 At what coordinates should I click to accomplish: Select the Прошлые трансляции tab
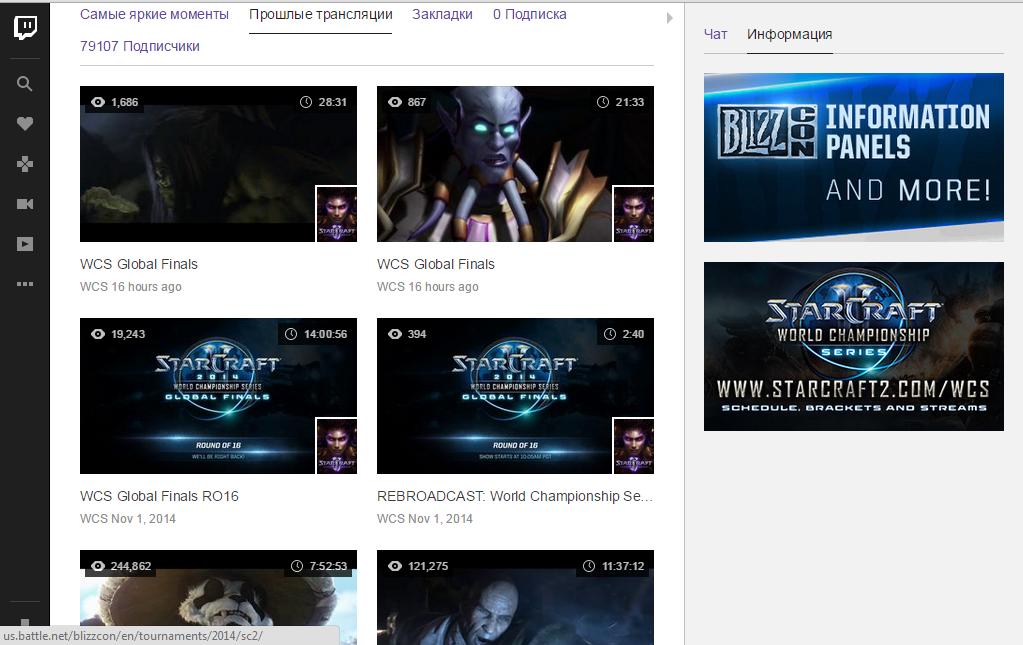click(320, 14)
